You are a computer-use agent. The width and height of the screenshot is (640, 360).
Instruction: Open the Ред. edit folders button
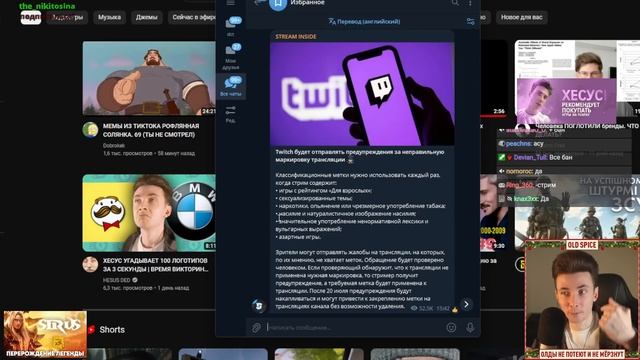(231, 114)
